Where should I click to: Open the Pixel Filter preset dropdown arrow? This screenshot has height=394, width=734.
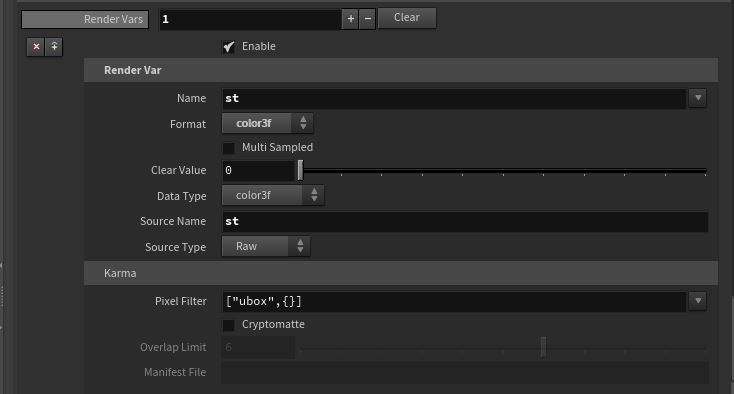point(697,301)
